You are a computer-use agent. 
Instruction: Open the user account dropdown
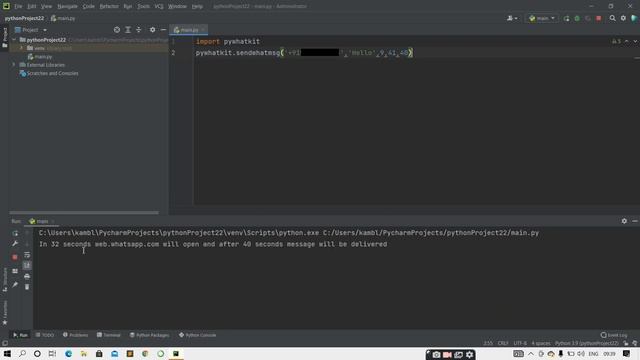[512, 18]
